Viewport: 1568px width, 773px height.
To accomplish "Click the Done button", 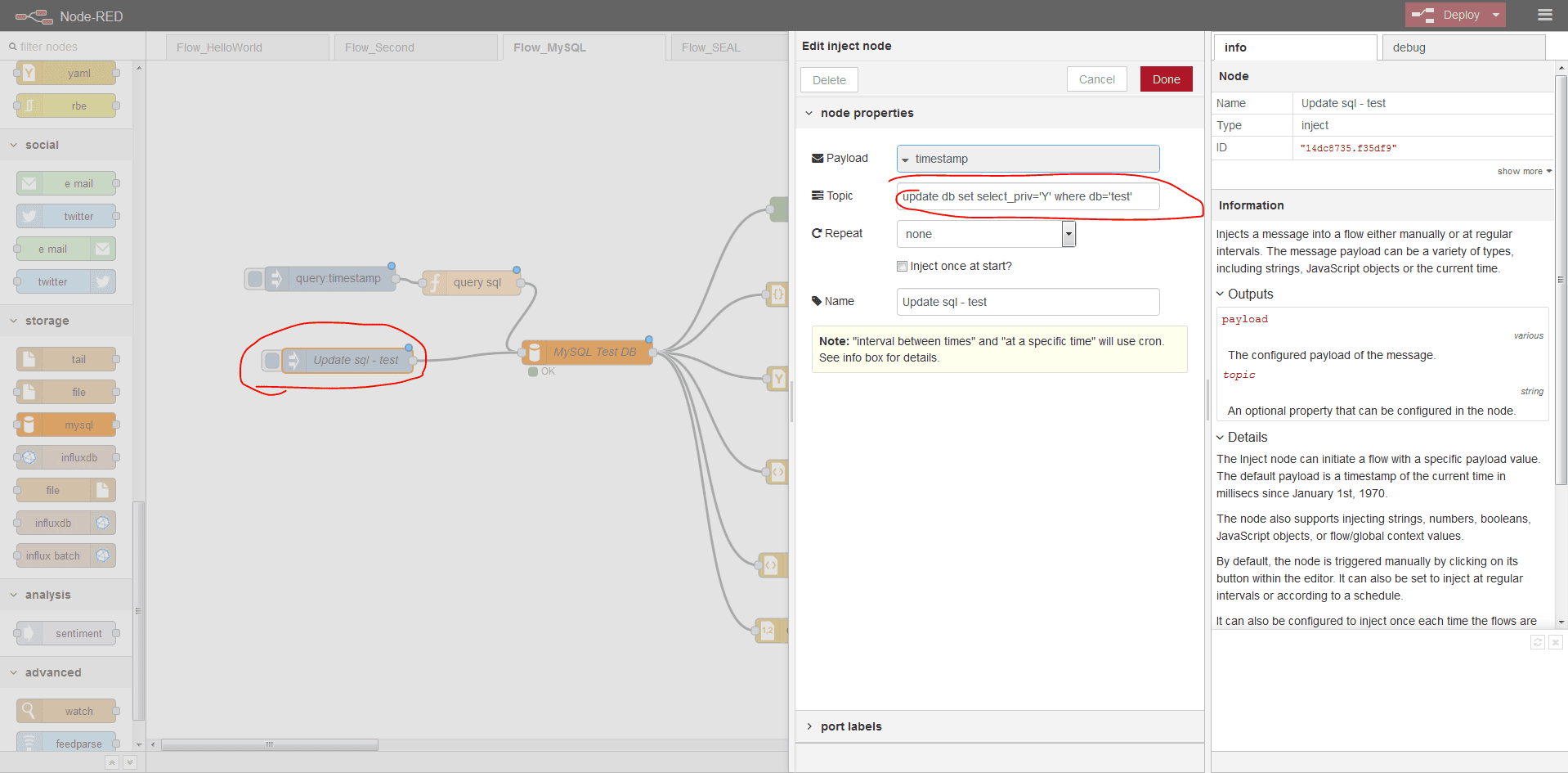I will pos(1166,79).
